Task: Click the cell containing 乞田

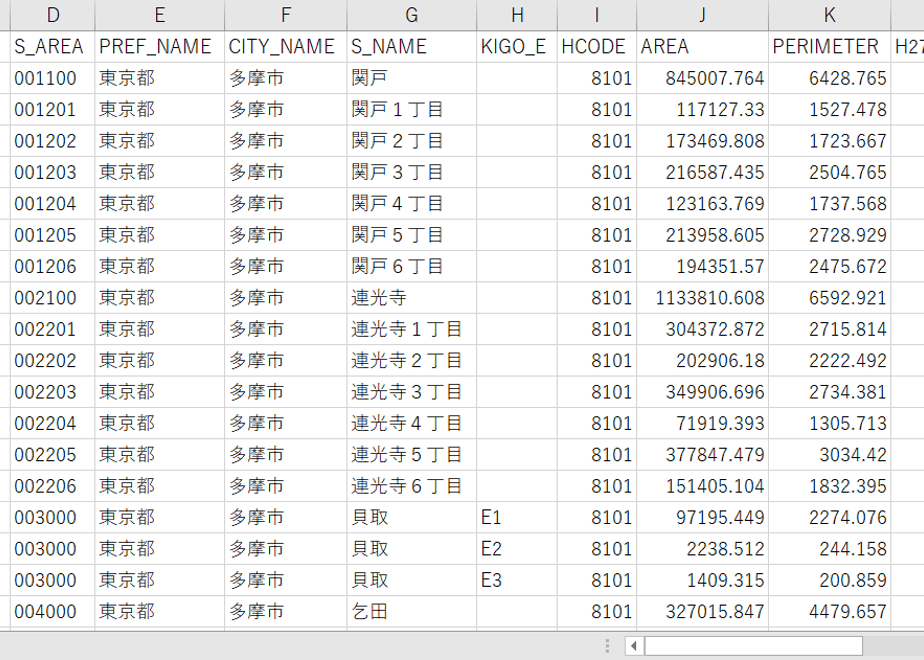Action: pos(411,612)
